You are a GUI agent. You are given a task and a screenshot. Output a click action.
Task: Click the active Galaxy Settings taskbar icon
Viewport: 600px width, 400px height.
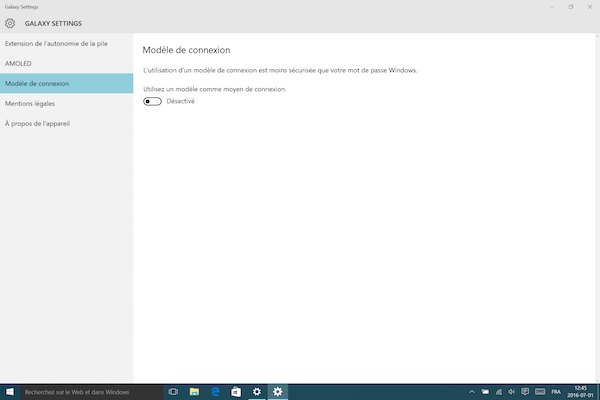[278, 392]
